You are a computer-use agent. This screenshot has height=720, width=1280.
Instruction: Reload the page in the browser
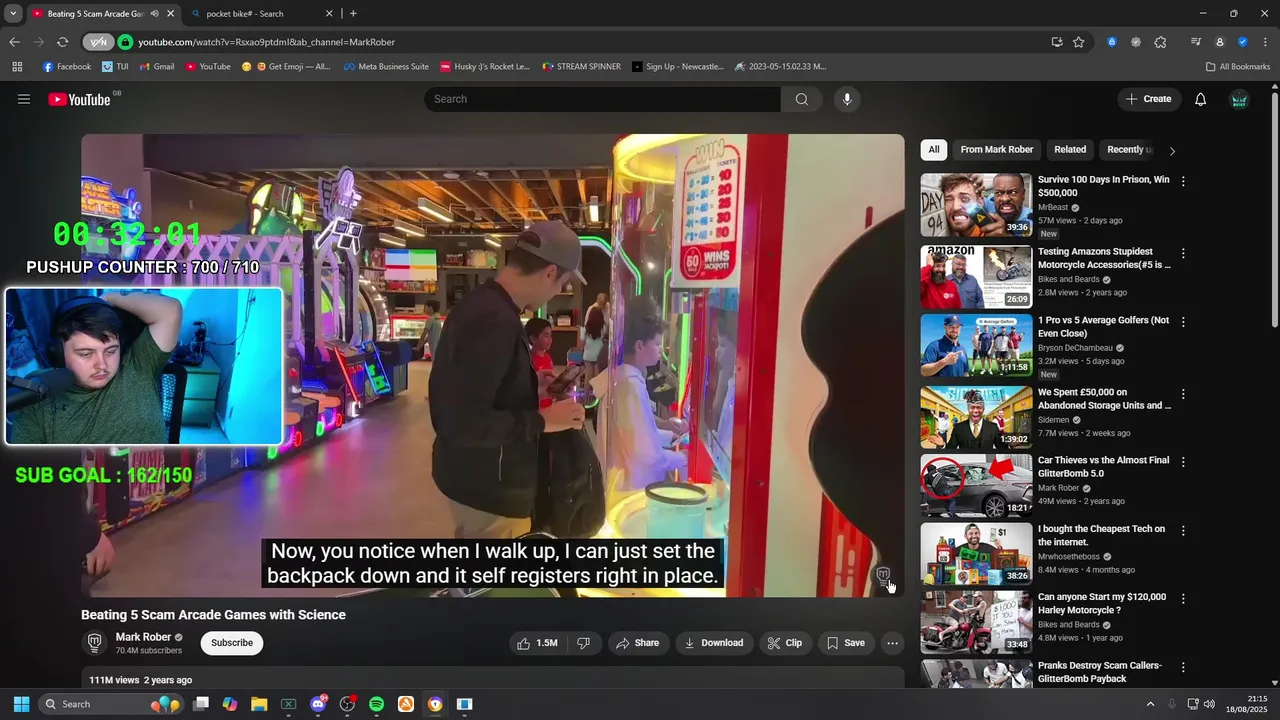pos(62,42)
